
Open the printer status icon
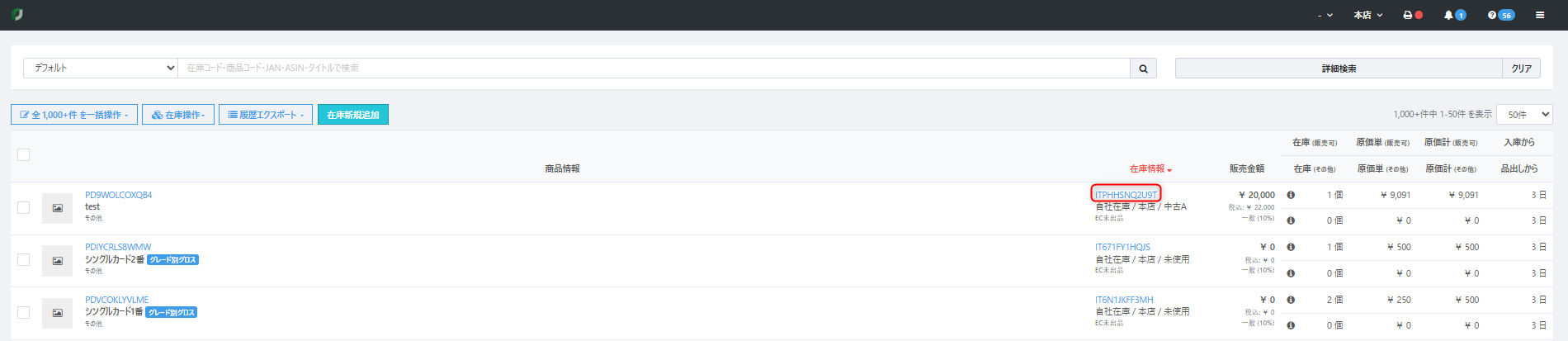(1408, 15)
